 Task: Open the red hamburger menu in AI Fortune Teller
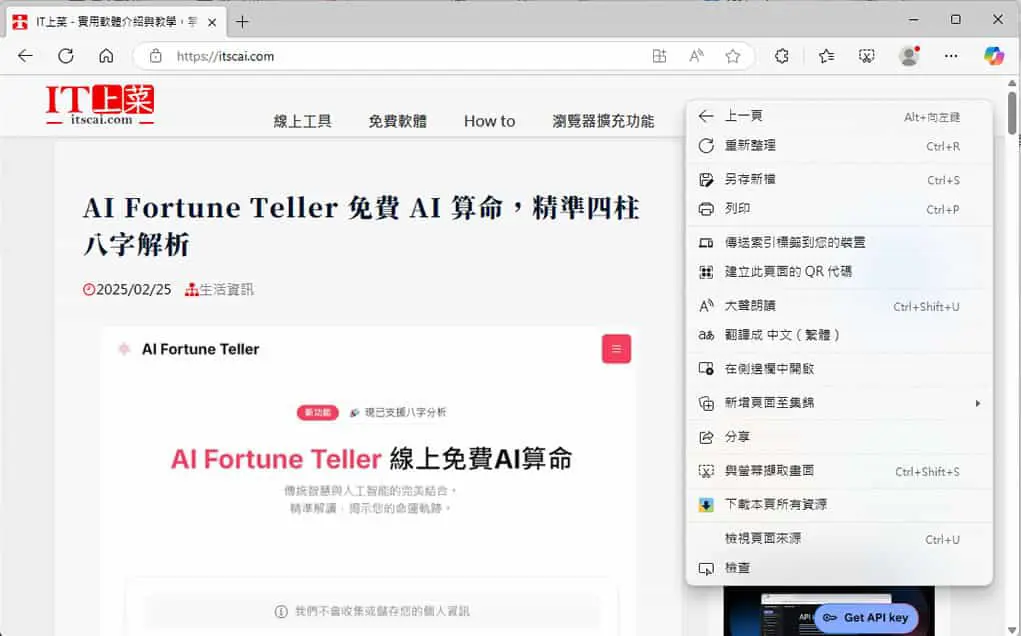(x=616, y=349)
